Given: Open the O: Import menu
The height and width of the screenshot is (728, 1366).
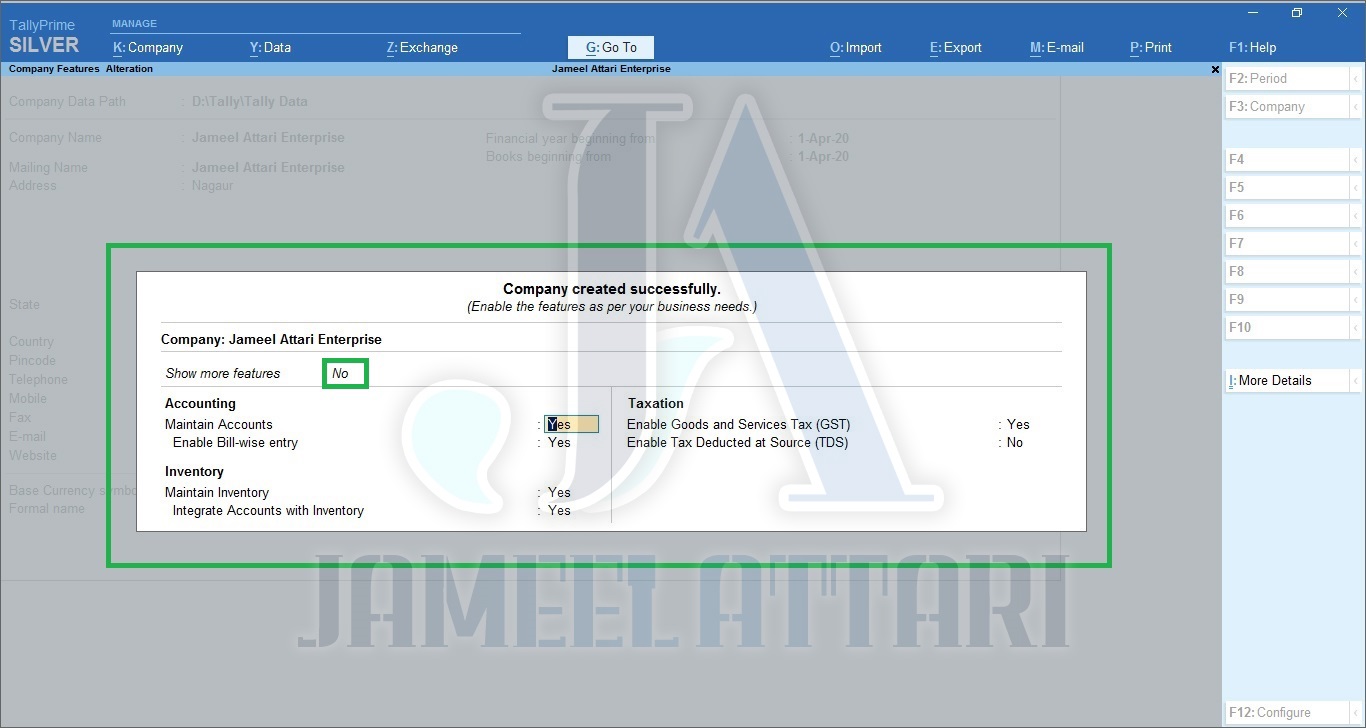Looking at the screenshot, I should click(x=856, y=47).
